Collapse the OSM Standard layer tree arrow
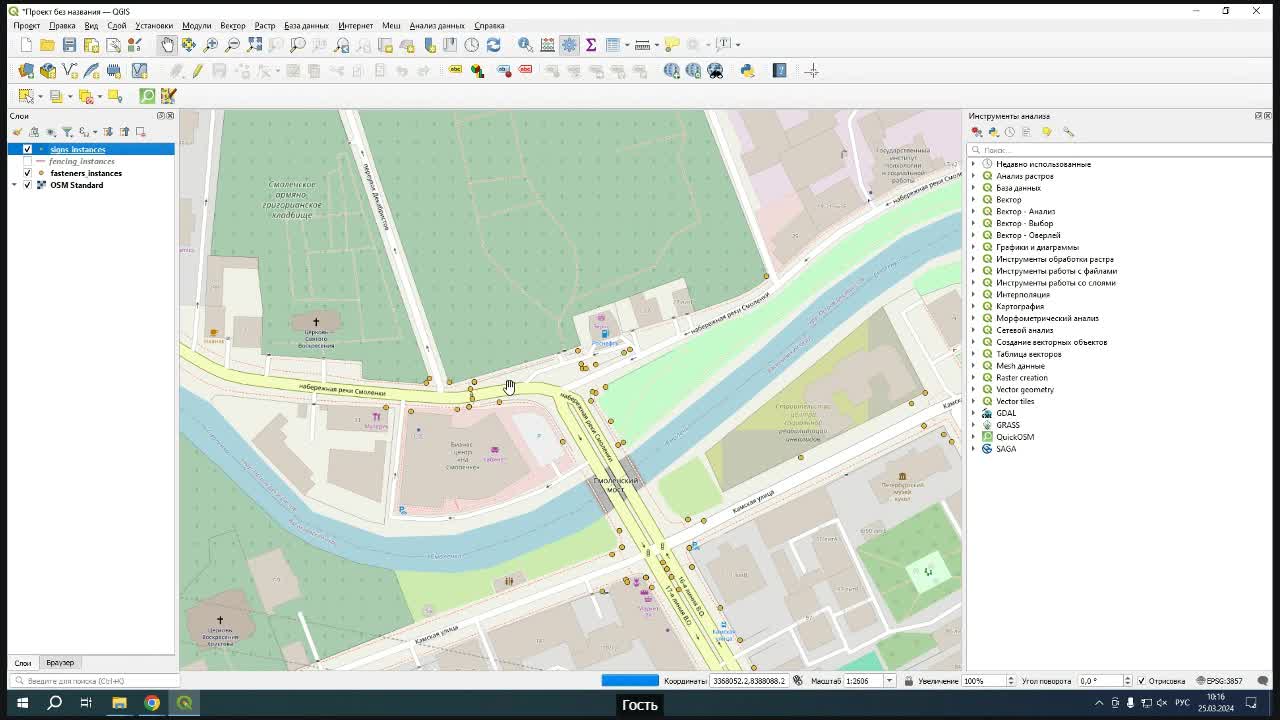This screenshot has height=720, width=1280. pyautogui.click(x=14, y=185)
